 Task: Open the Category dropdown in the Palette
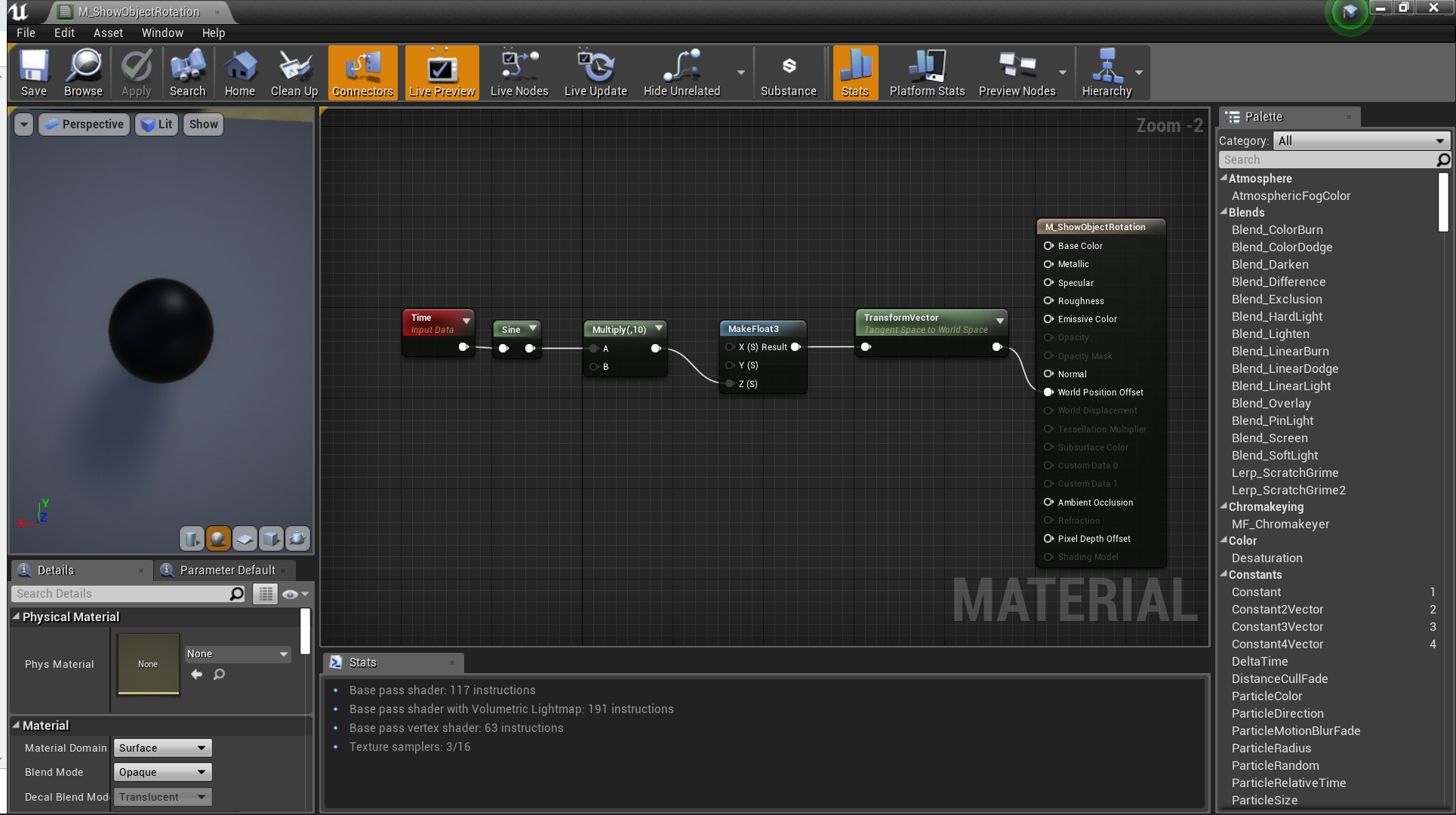[1361, 140]
